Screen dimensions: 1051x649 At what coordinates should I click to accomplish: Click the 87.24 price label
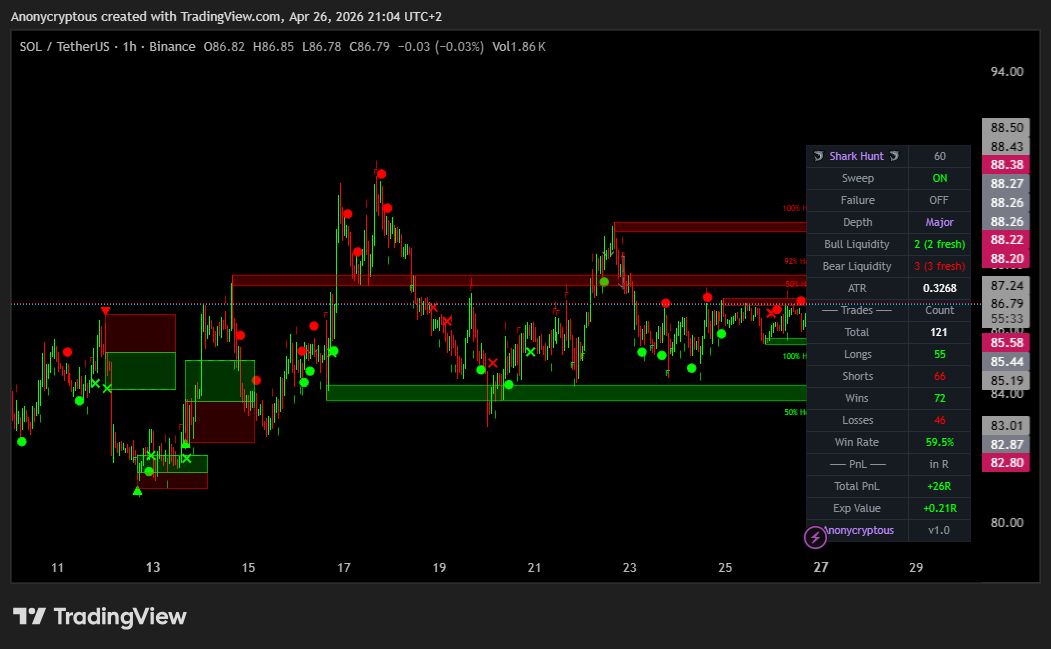click(x=1006, y=286)
